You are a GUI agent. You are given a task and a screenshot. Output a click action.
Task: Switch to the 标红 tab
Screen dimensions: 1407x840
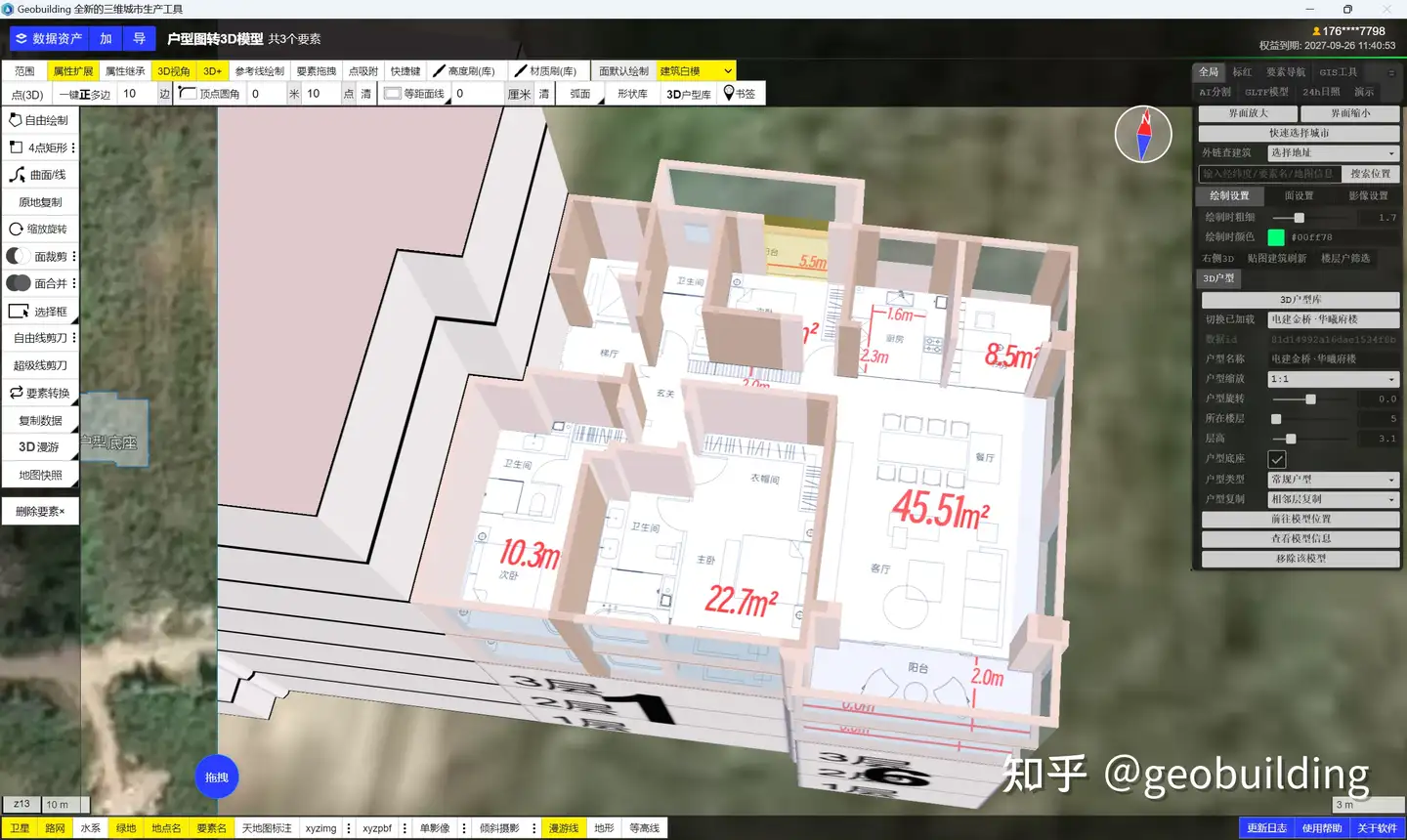point(1242,72)
